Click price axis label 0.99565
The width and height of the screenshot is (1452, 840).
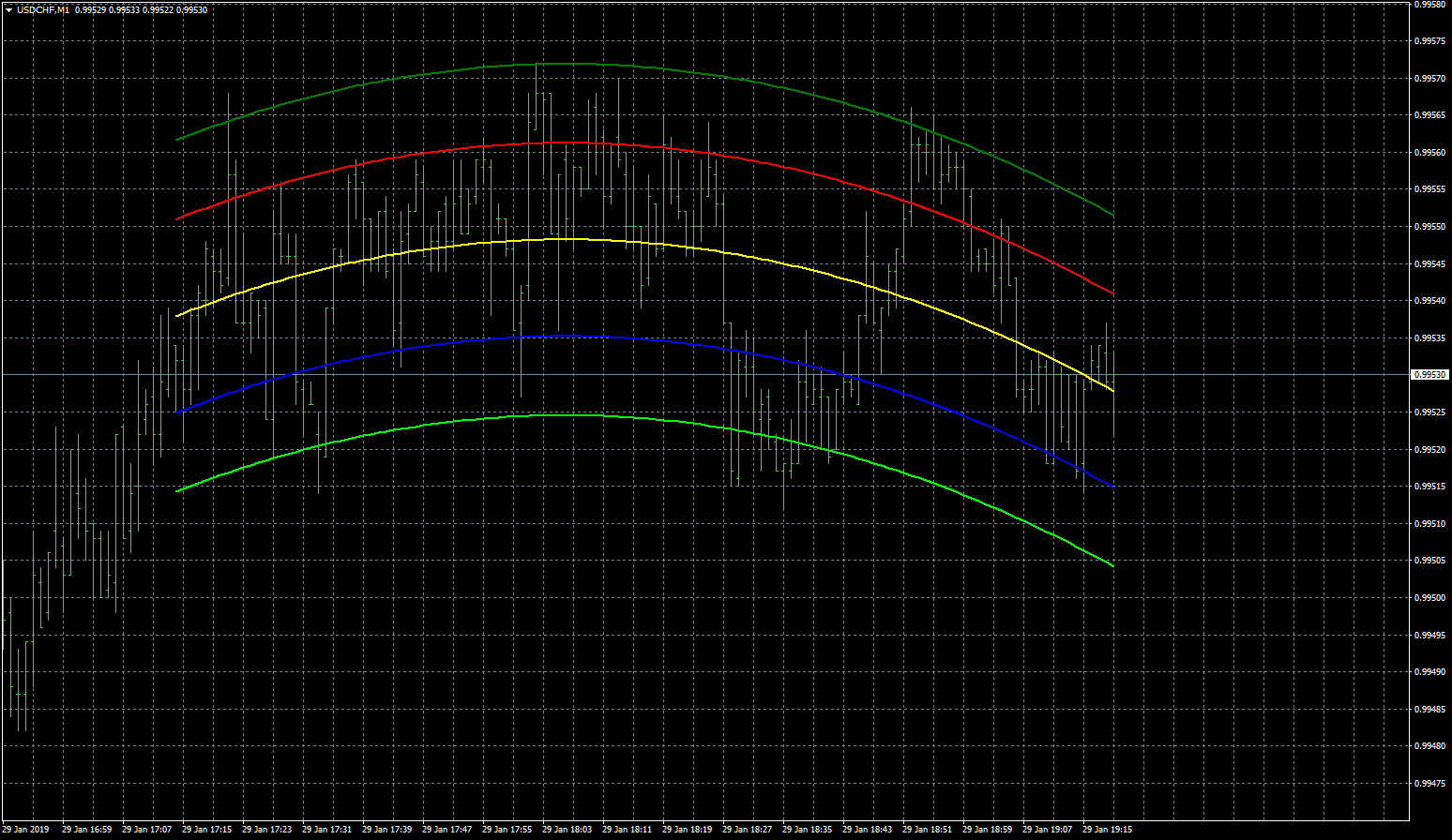(x=1429, y=115)
